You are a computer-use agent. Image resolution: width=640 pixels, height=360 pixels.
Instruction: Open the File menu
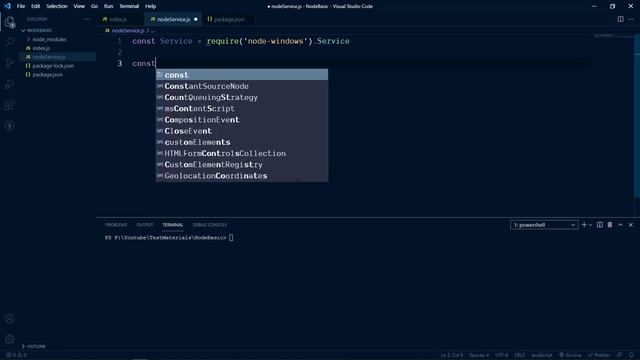[21, 6]
